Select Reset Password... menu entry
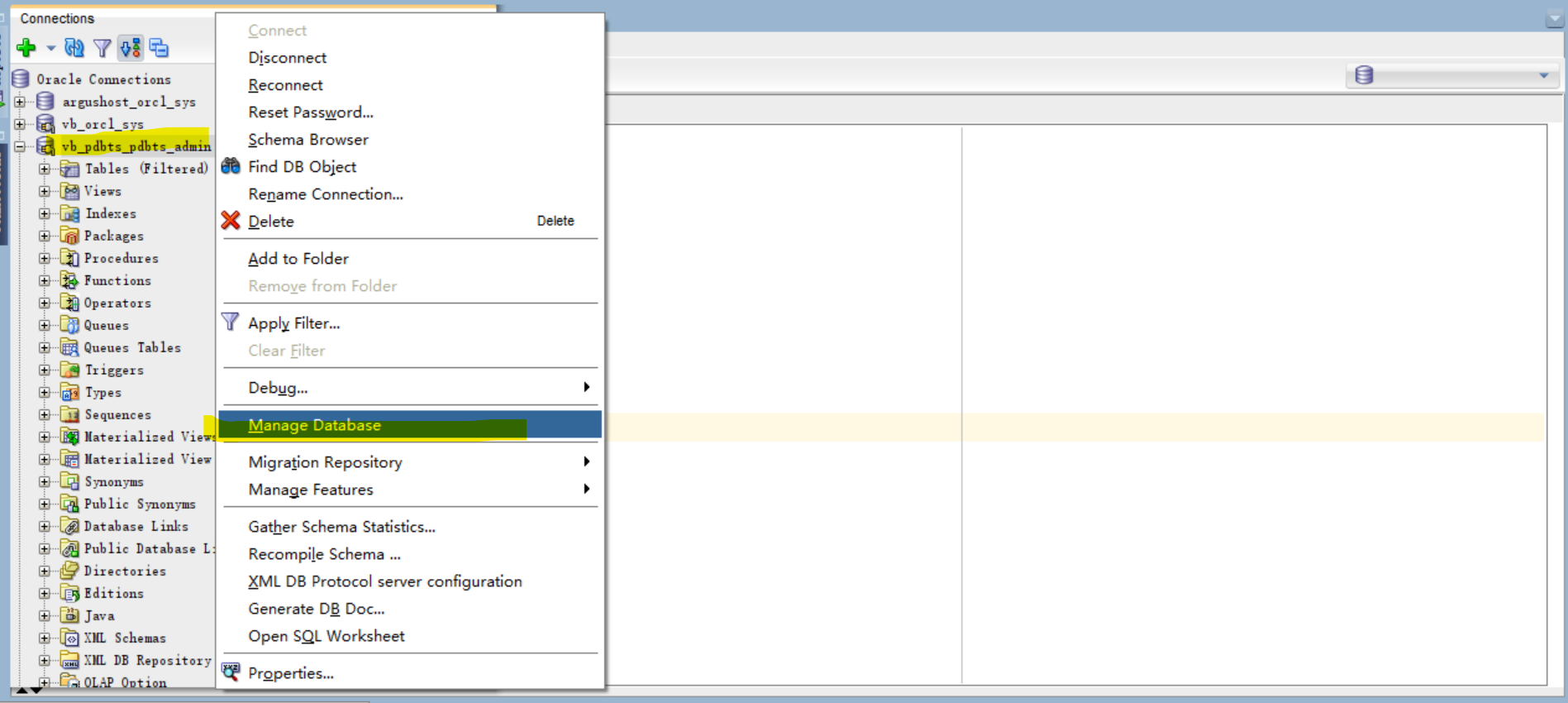1568x703 pixels. [409, 112]
